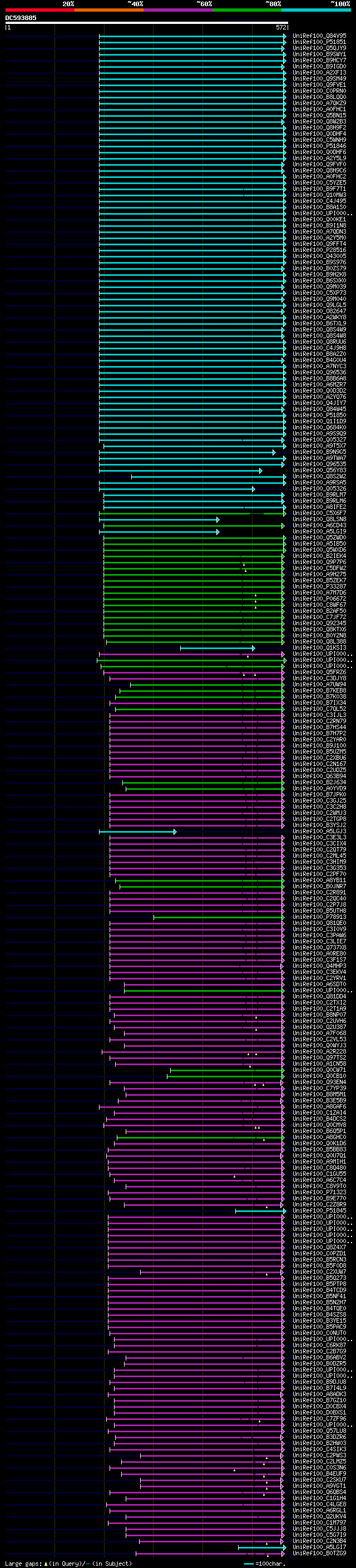Select the UniRef100_P51846 label
The width and height of the screenshot is (356, 1568).
(x=319, y=146)
